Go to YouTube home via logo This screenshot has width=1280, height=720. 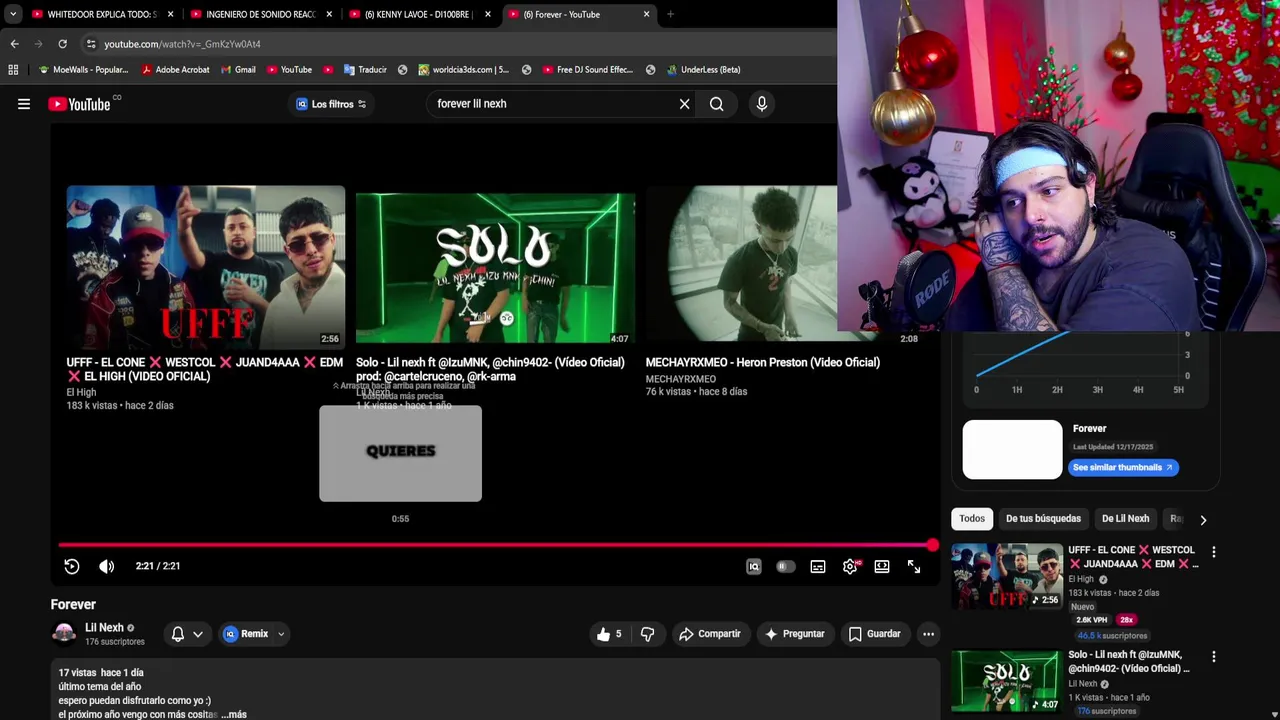79,104
